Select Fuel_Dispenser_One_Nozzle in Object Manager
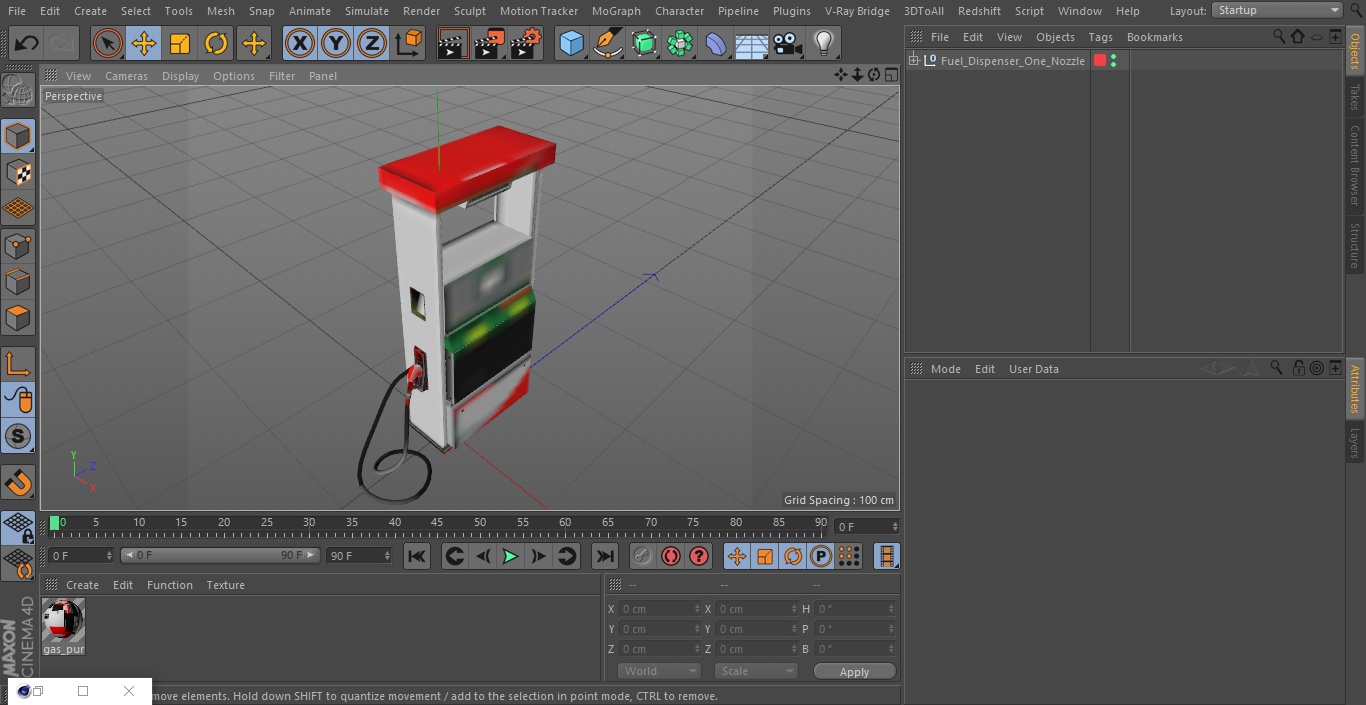1366x705 pixels. pyautogui.click(x=1012, y=61)
